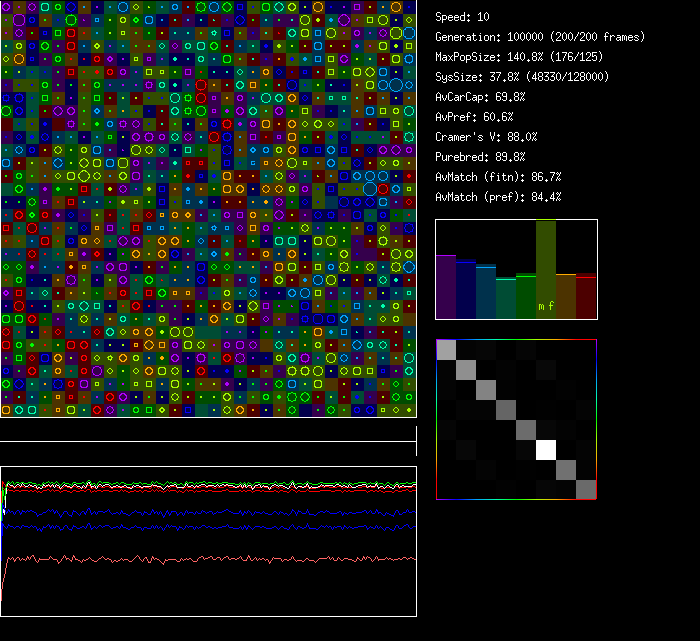700x641 pixels.
Task: Select the AvMatch (fitn) statistic
Action: click(498, 177)
